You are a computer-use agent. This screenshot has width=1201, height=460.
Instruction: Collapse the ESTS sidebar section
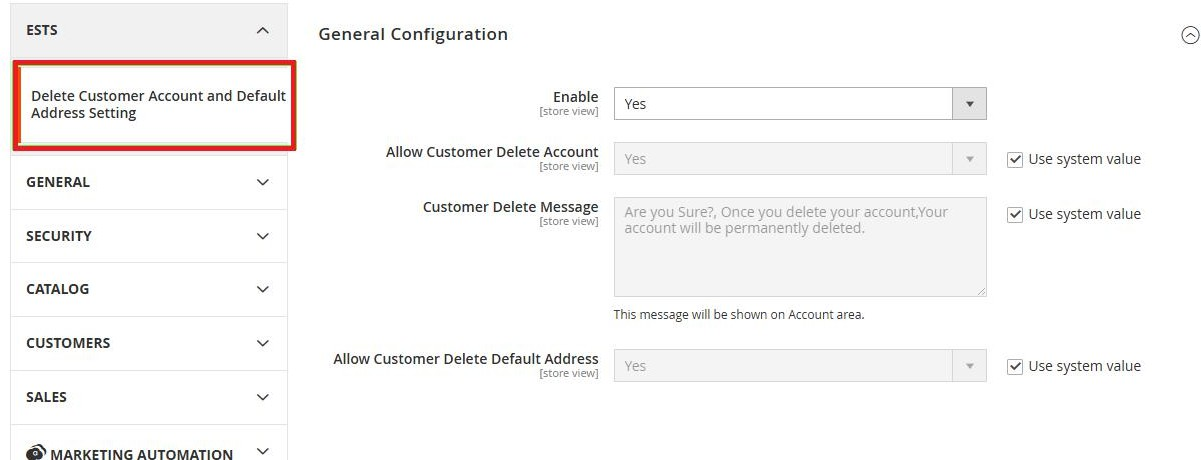click(262, 30)
